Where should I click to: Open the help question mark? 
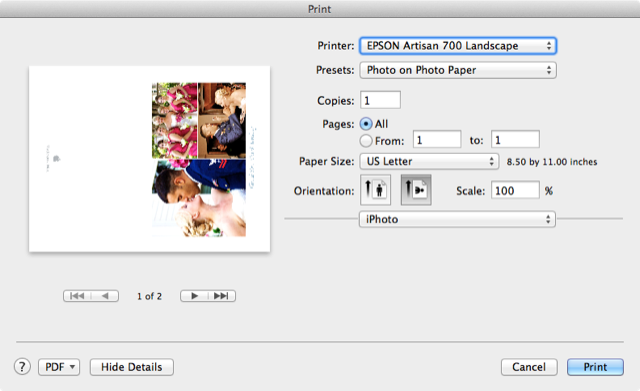coord(22,367)
